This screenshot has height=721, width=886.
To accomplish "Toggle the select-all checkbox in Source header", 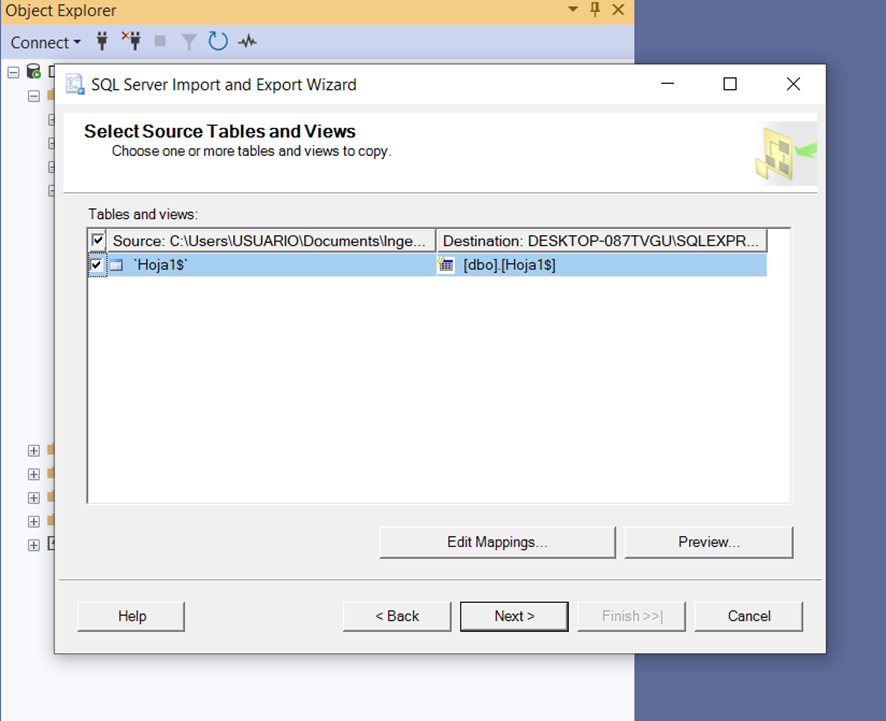I will tap(98, 240).
